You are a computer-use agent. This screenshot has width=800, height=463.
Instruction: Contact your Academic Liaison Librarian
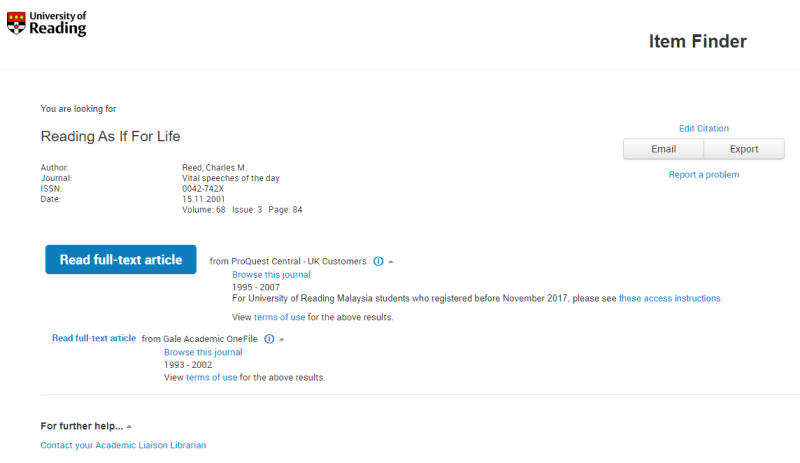(123, 445)
